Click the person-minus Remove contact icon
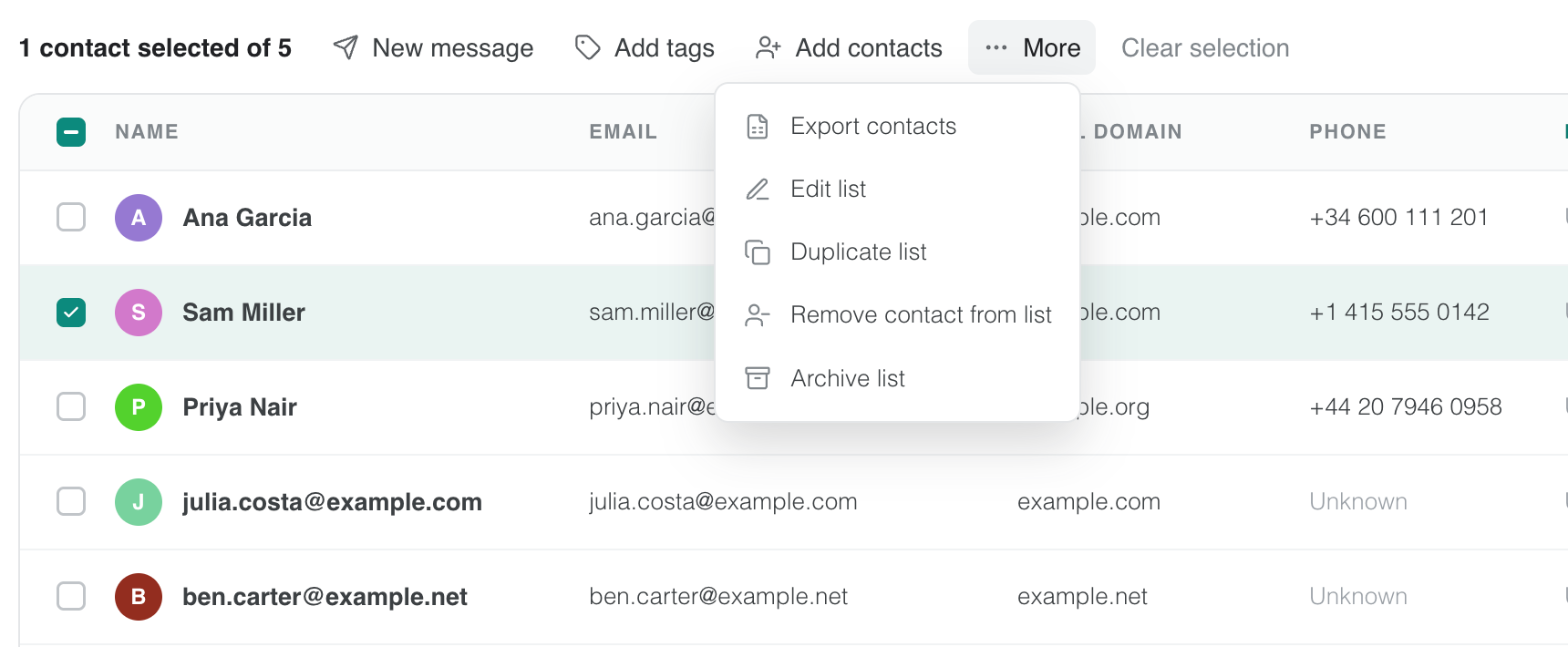 coord(758,316)
